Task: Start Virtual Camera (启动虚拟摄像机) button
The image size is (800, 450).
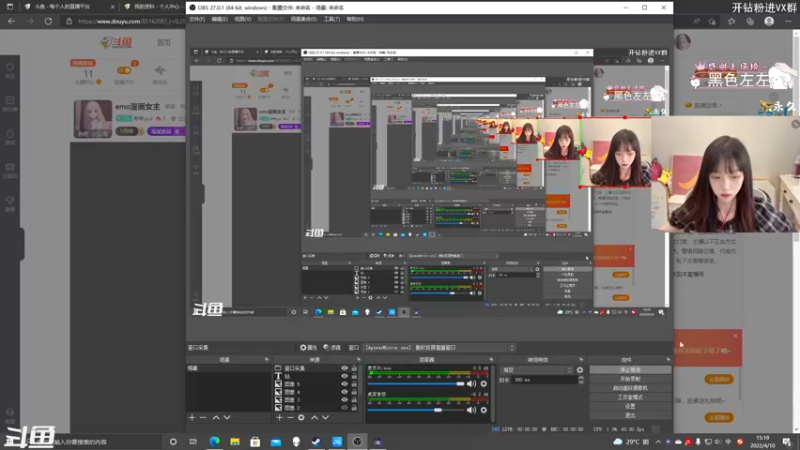Action: click(x=630, y=388)
